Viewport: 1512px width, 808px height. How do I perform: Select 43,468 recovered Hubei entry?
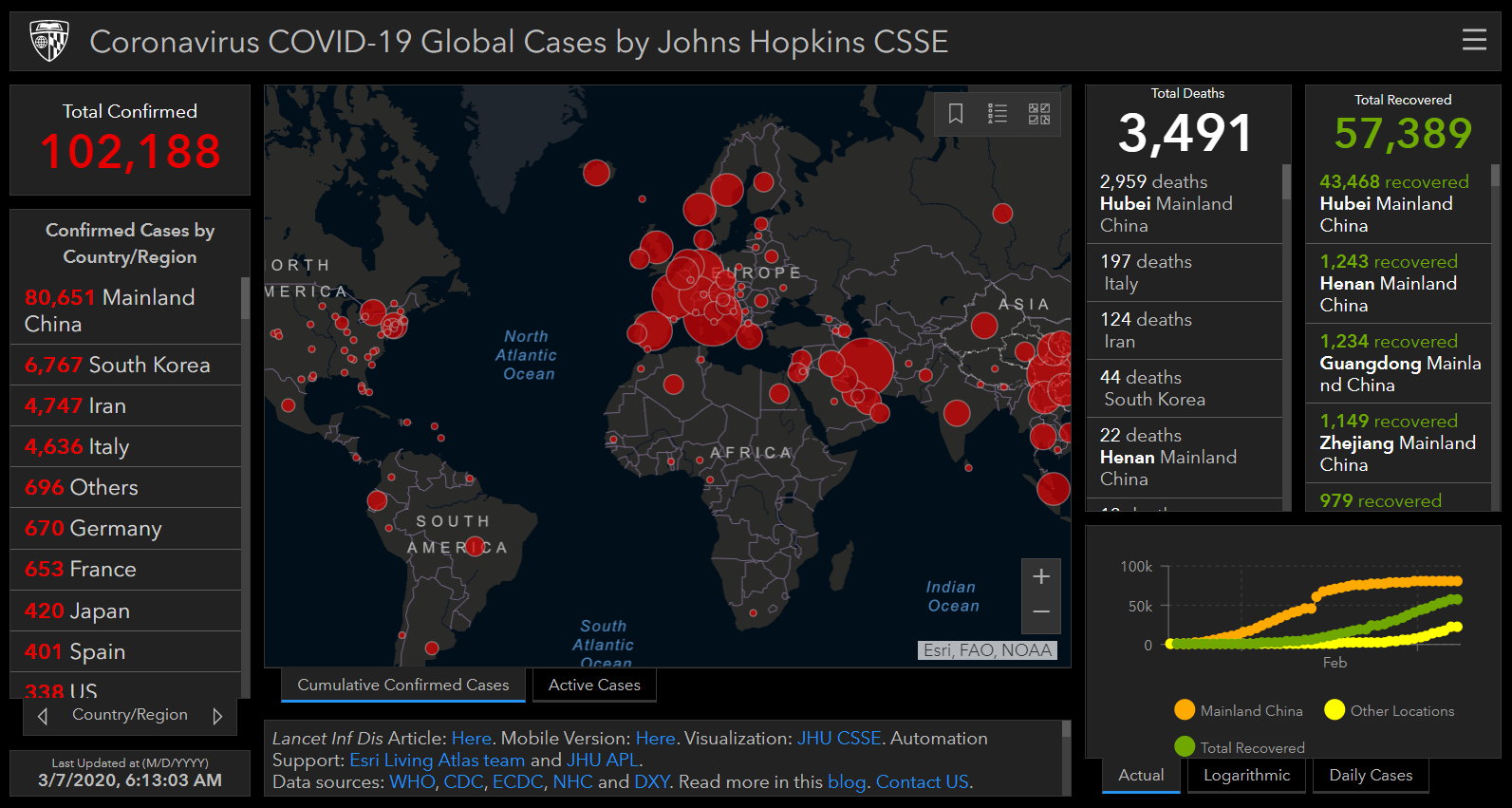point(1399,203)
